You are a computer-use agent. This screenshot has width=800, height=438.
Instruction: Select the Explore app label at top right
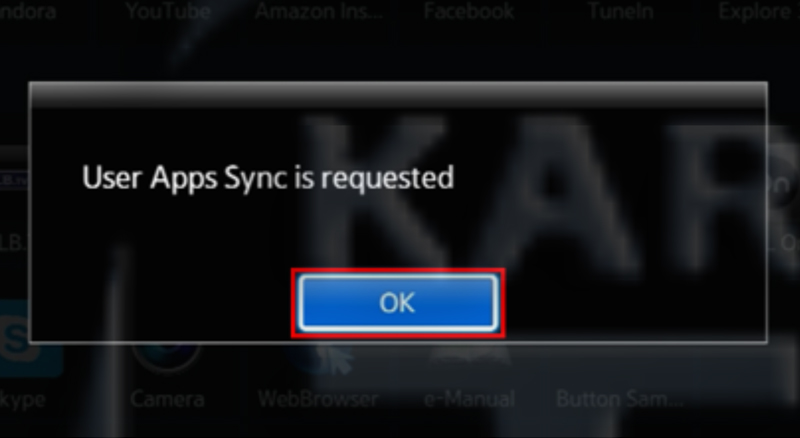point(759,11)
